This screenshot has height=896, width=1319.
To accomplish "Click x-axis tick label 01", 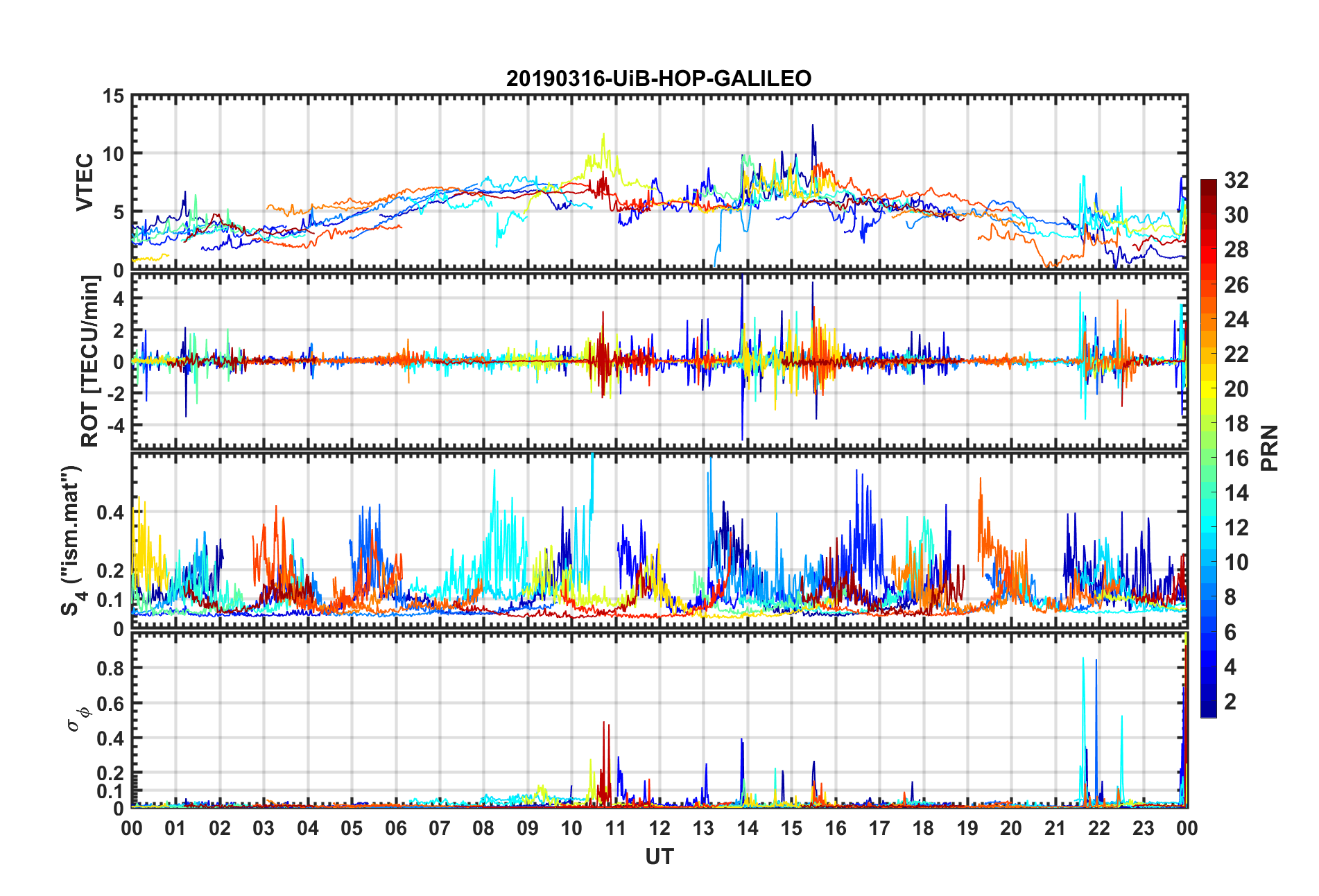I will pos(175,828).
